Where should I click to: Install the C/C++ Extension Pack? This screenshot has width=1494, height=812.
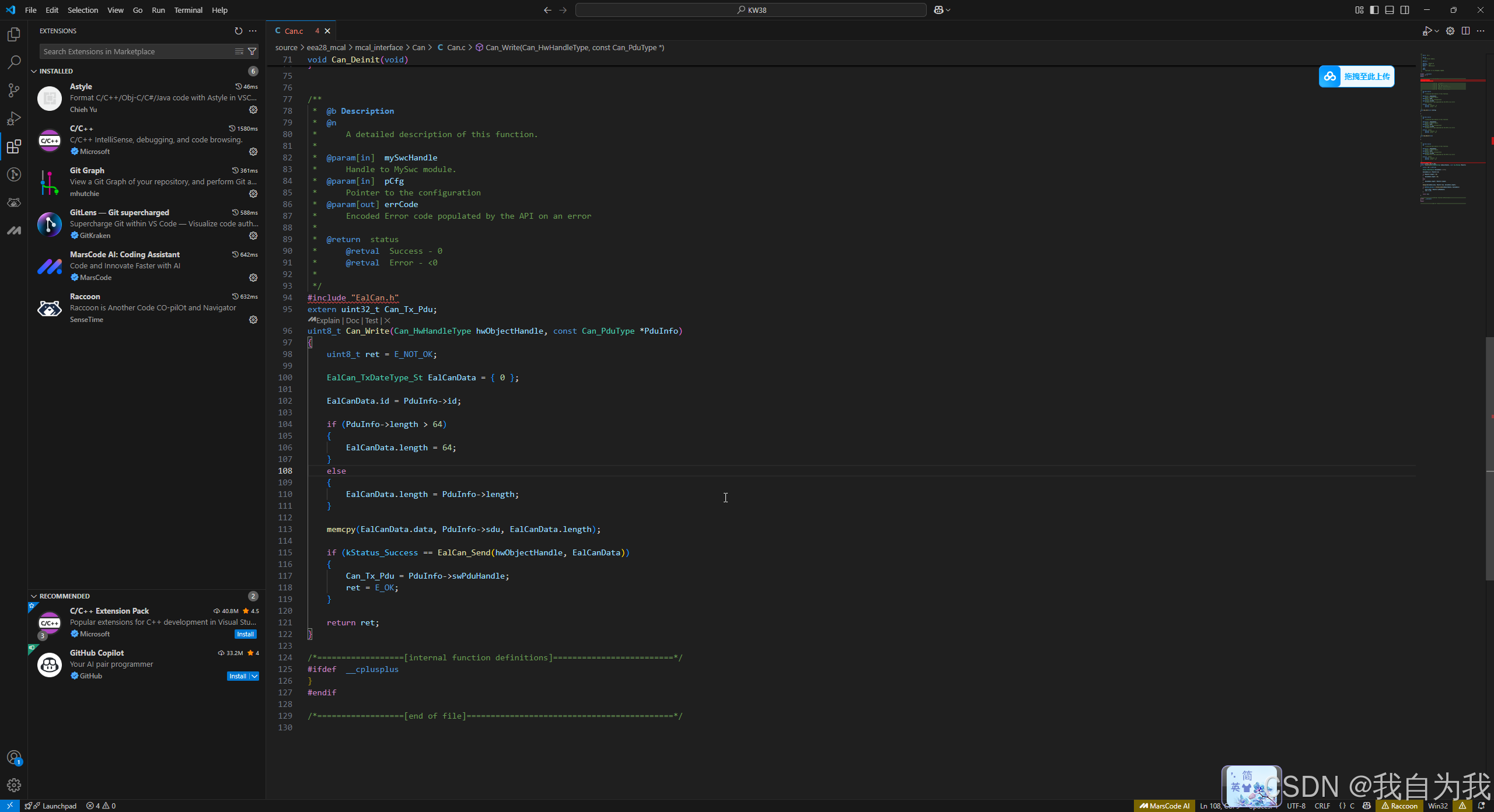pos(245,634)
